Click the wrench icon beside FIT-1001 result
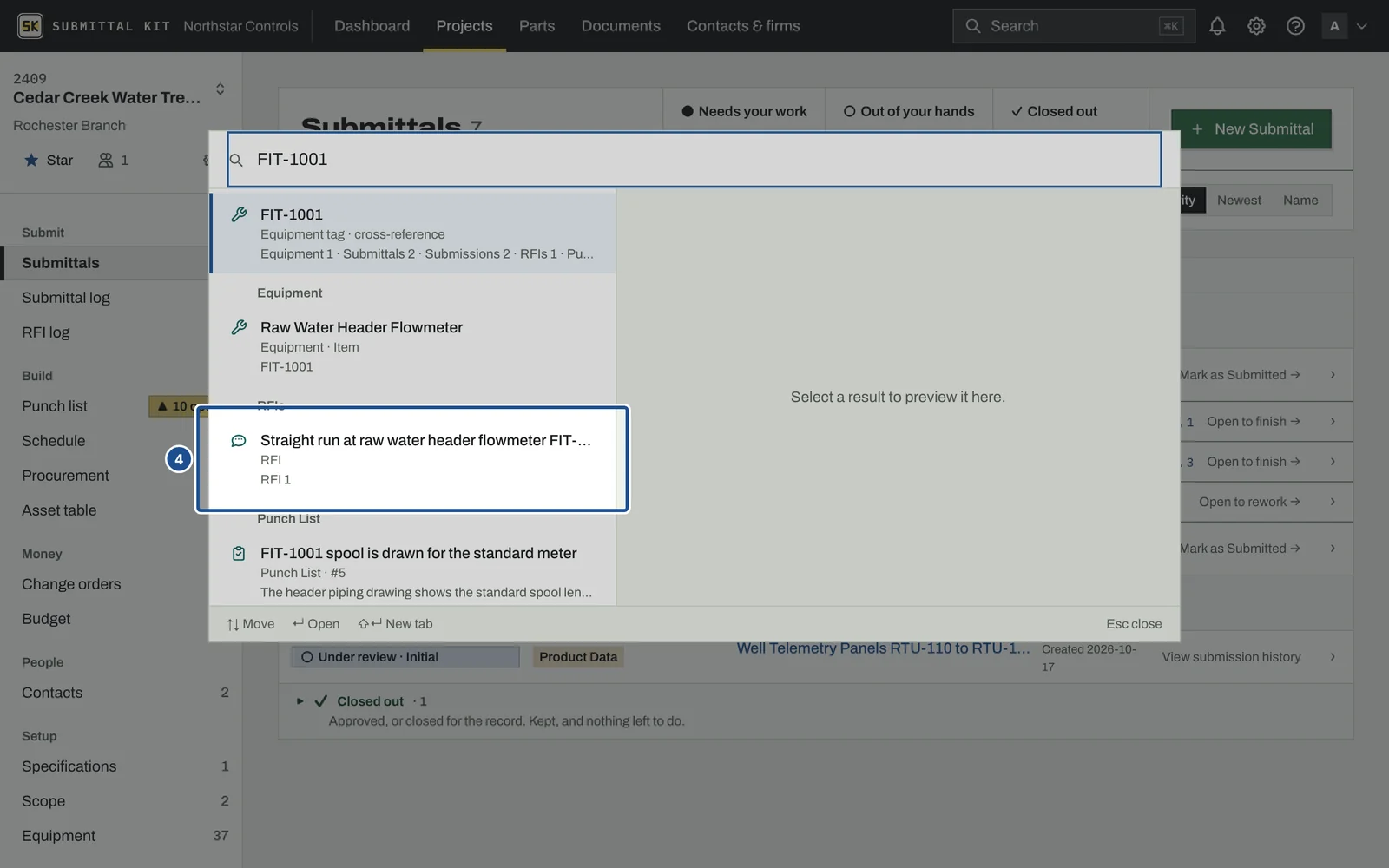Viewport: 1389px width, 868px height. pyautogui.click(x=239, y=214)
